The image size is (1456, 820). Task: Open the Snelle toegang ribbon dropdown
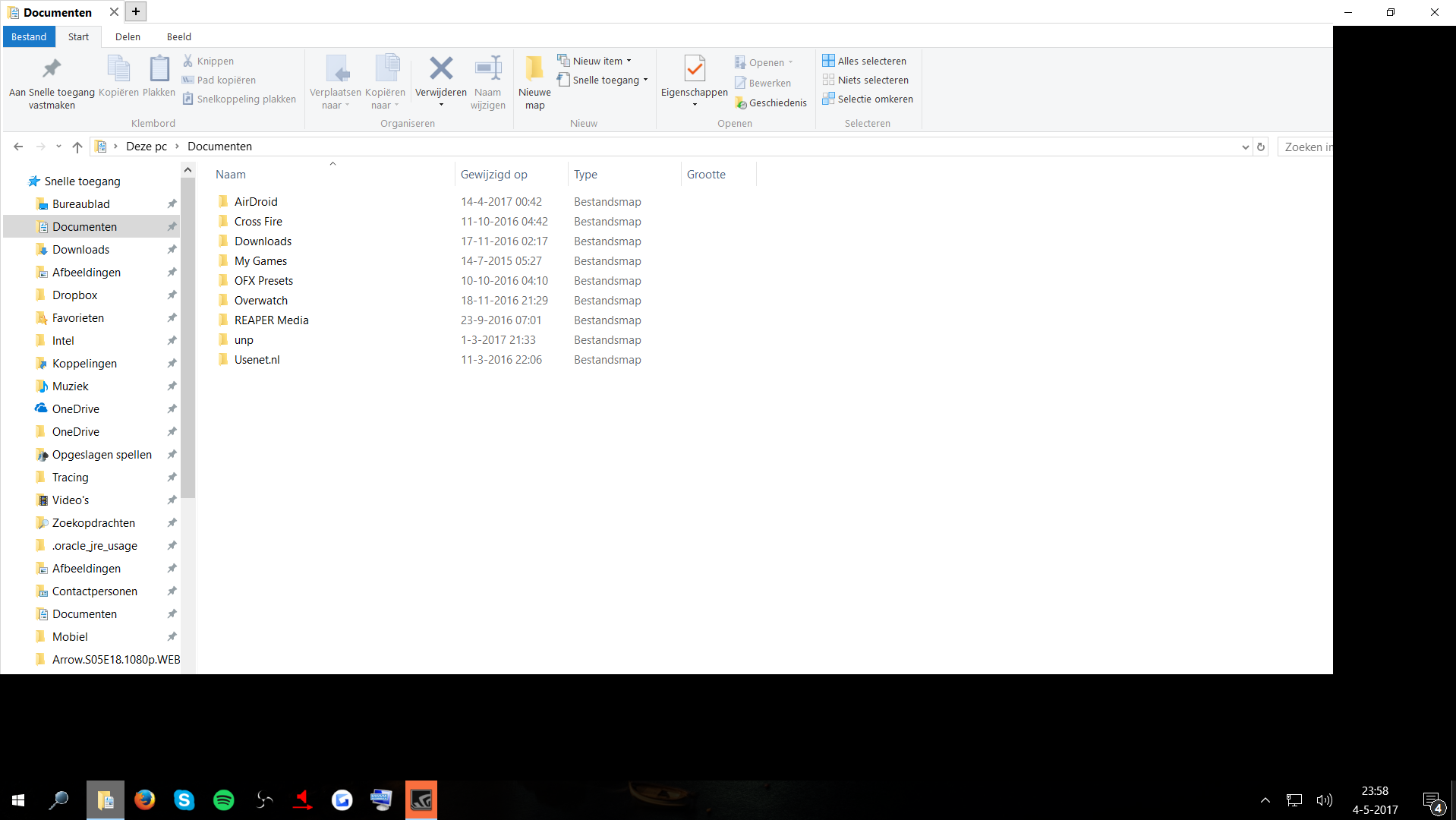click(x=603, y=80)
